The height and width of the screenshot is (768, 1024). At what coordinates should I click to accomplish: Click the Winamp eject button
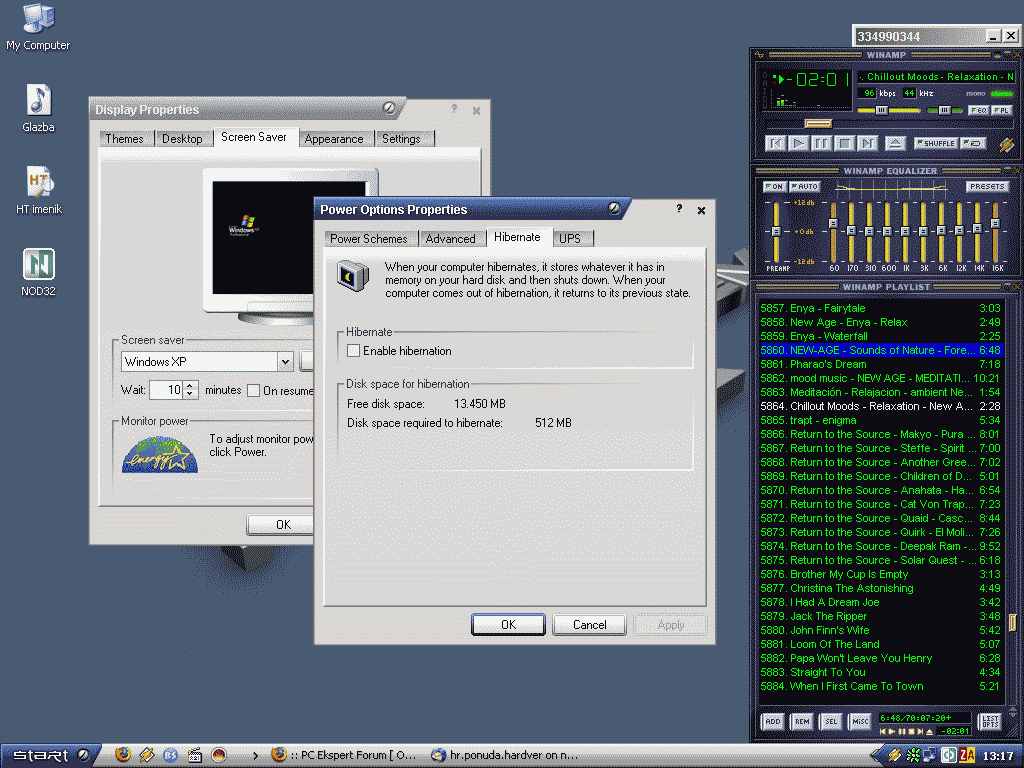click(895, 143)
